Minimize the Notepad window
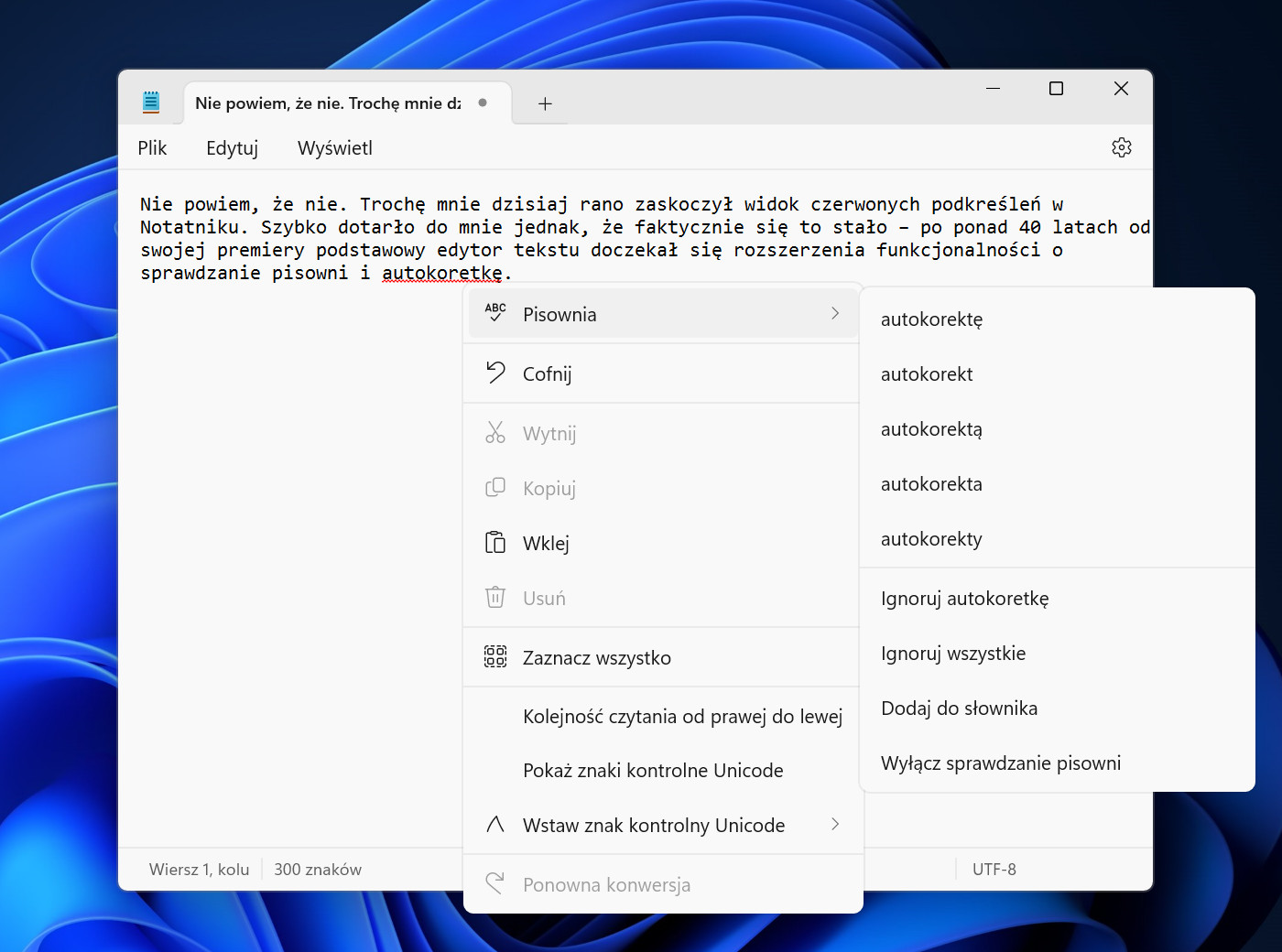This screenshot has height=952, width=1282. [993, 89]
